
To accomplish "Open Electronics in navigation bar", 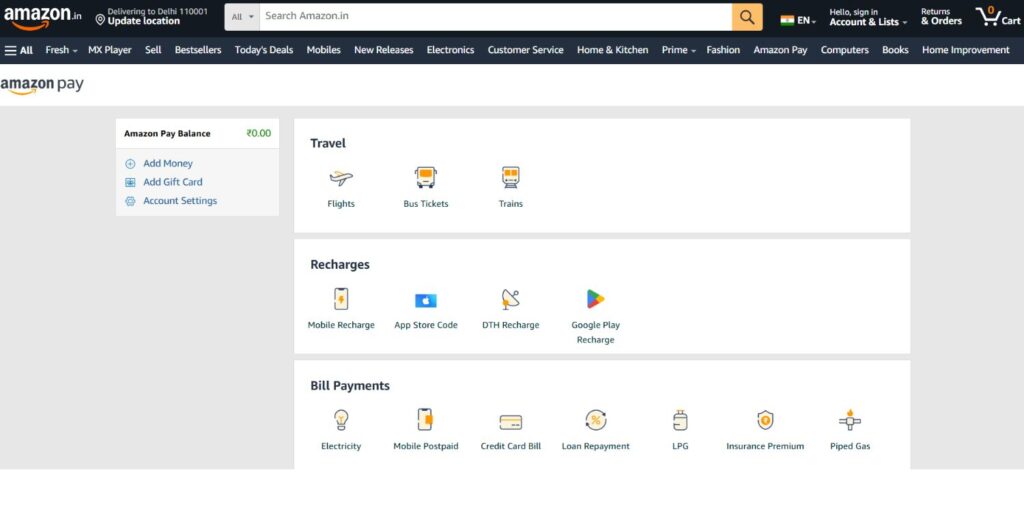I will tap(450, 50).
